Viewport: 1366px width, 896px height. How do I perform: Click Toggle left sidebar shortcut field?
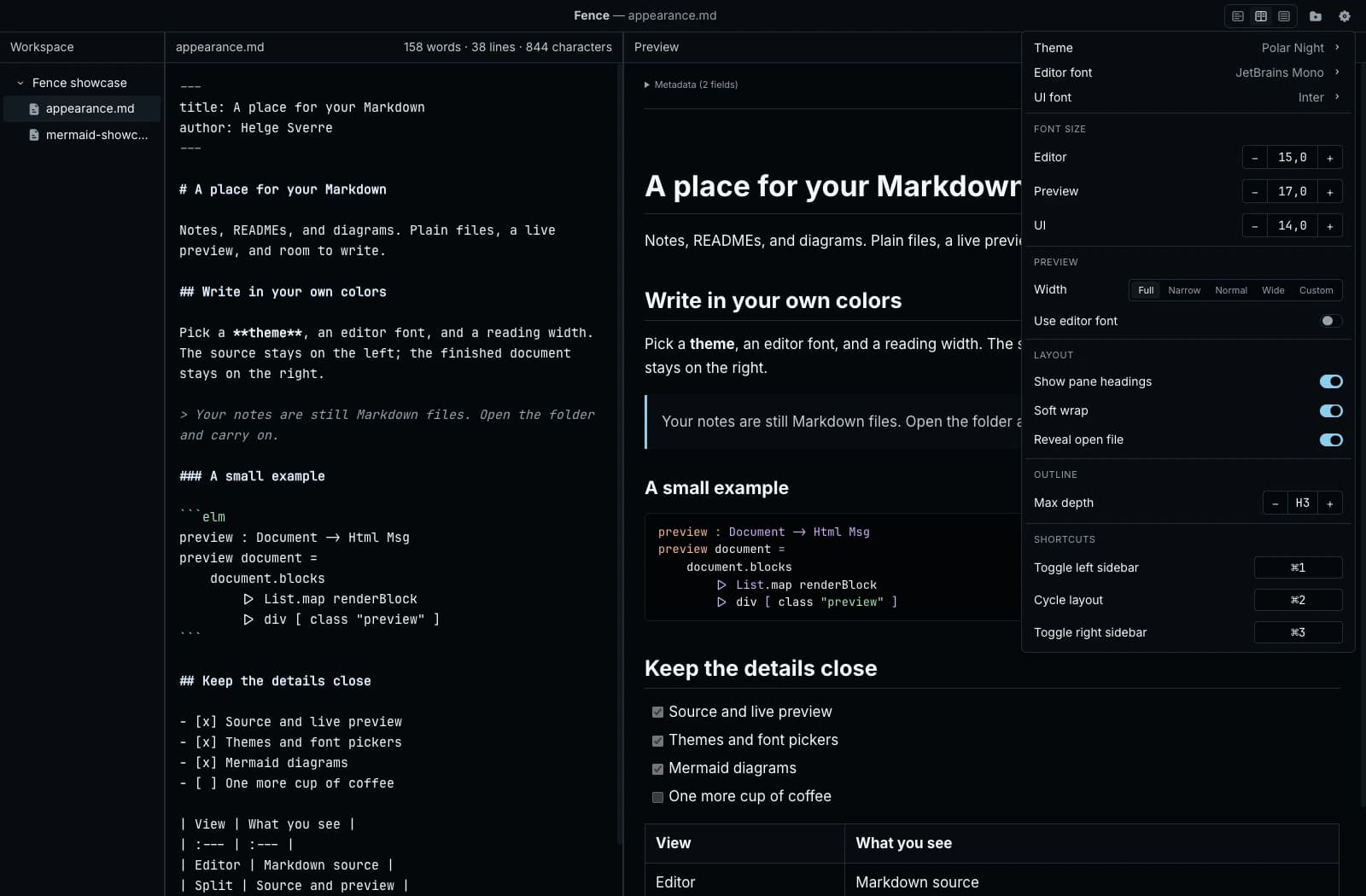[1298, 567]
